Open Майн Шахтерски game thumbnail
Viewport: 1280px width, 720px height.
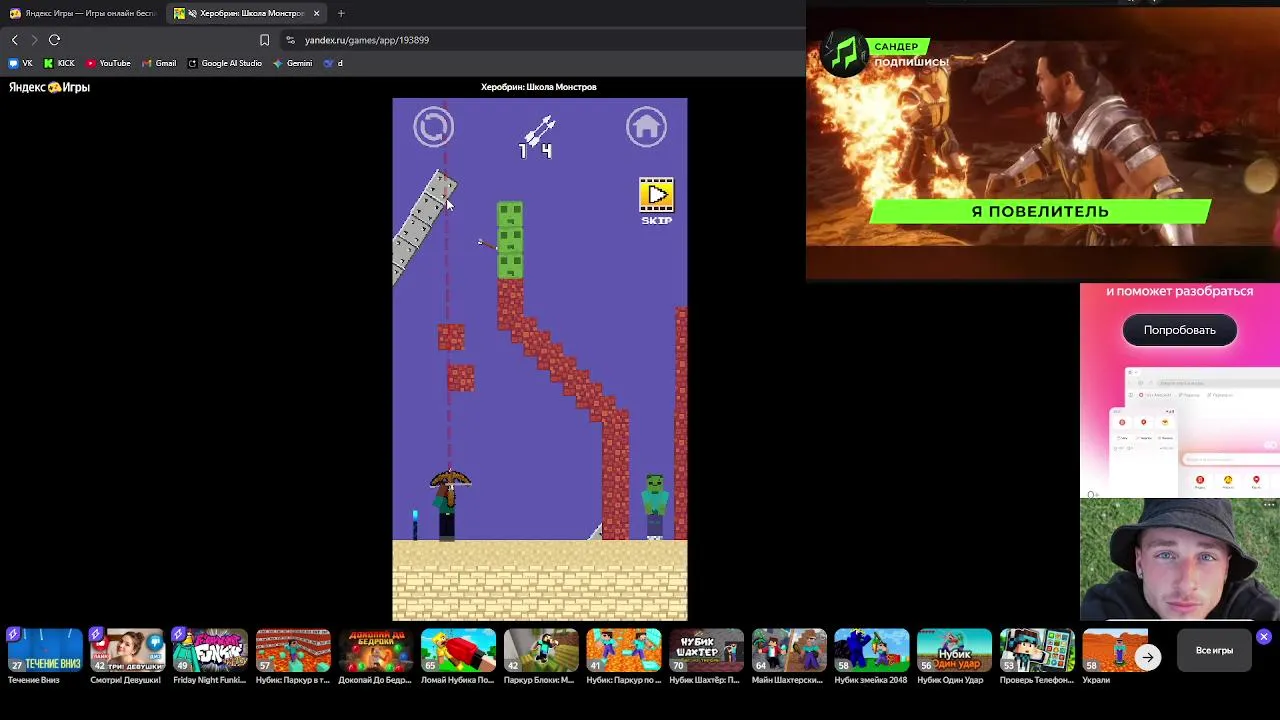coord(789,651)
